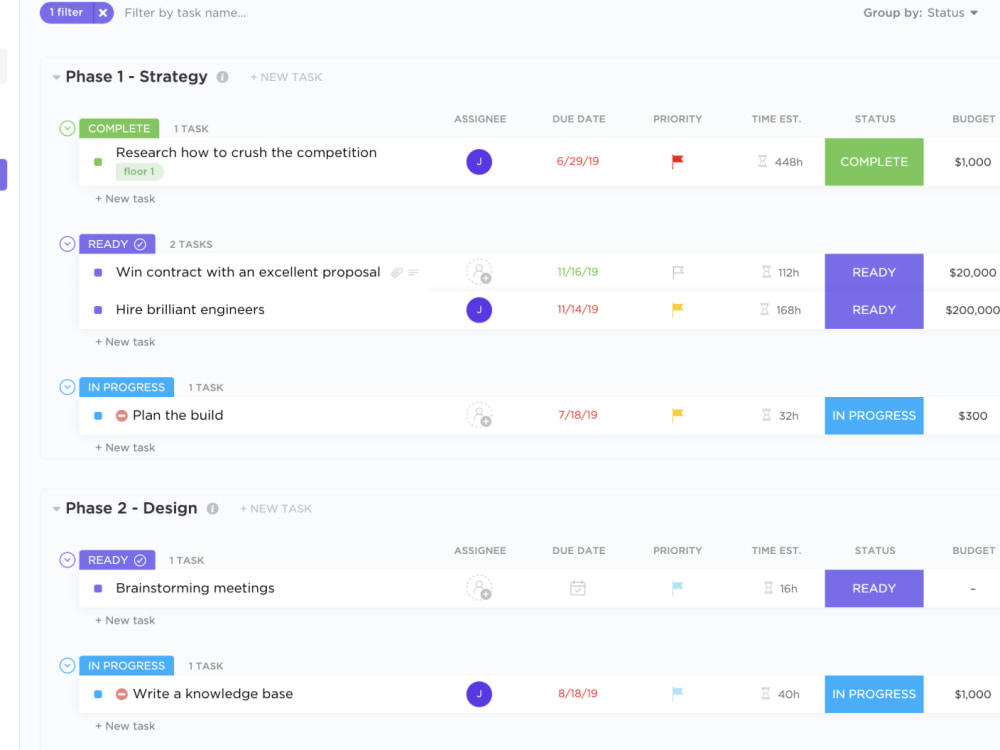Click yellow flag on Hire brilliant engineers
Screen dimensions: 1000x750
(x=677, y=309)
